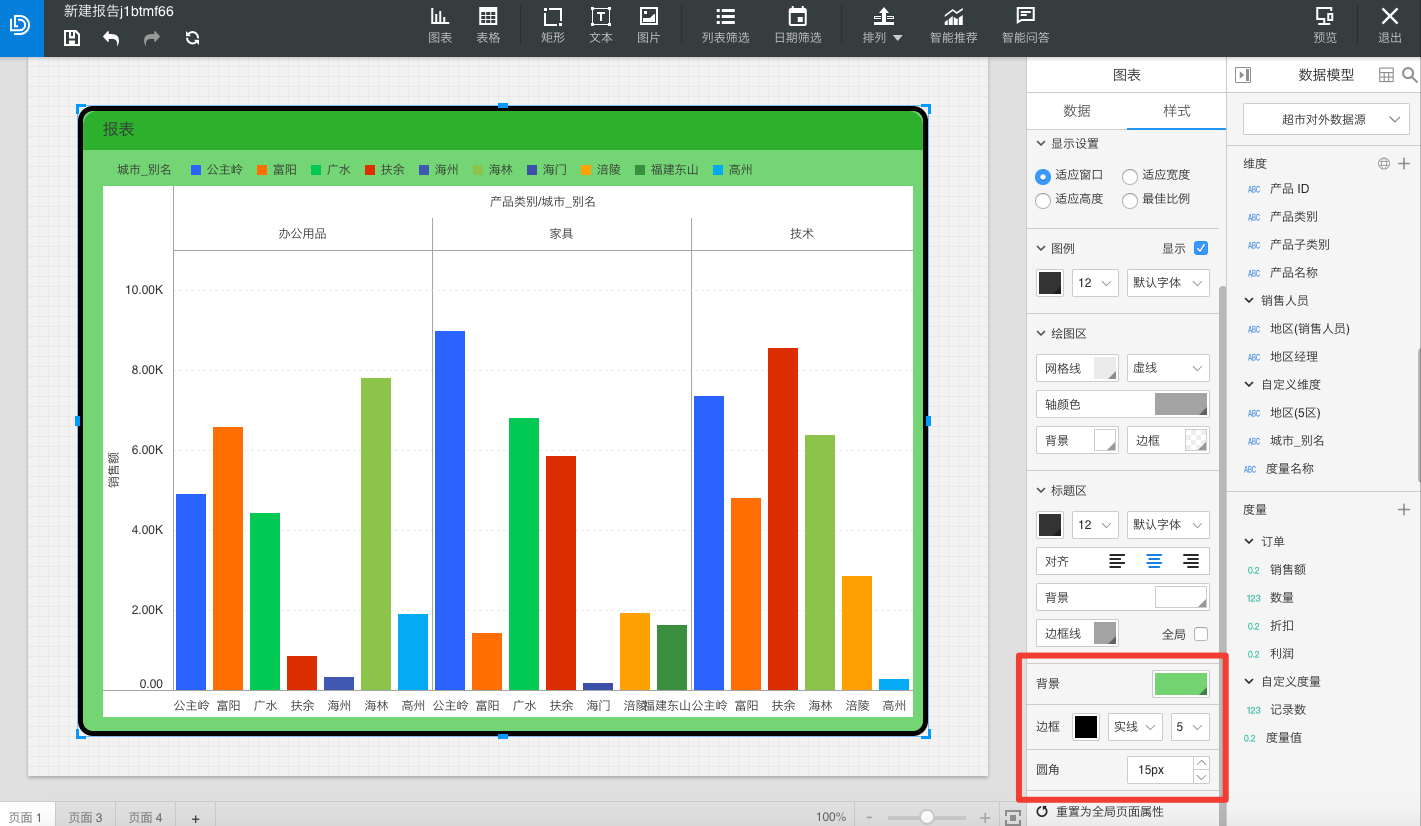Click the save report icon
Viewport: 1421px width, 826px height.
click(72, 38)
